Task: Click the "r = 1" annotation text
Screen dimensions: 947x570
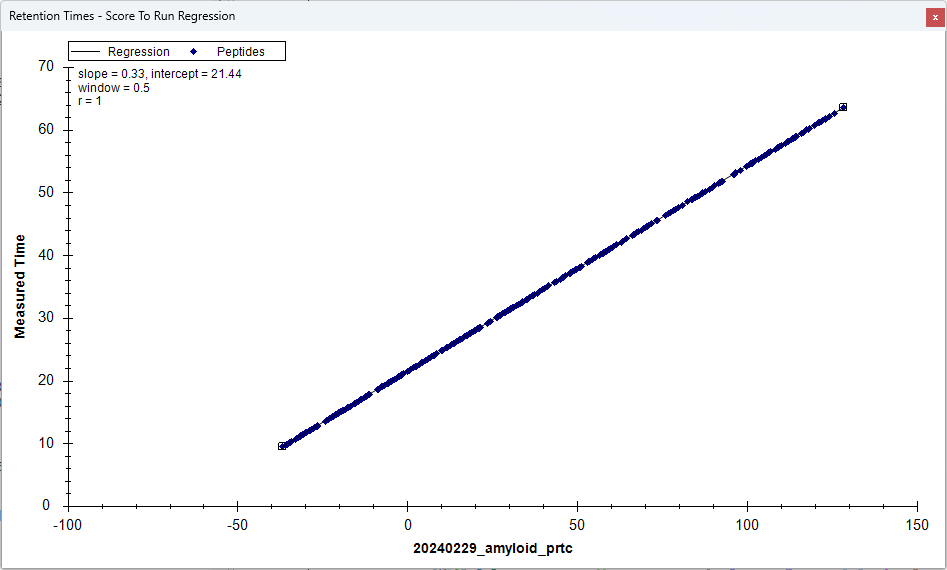Action: (90, 101)
